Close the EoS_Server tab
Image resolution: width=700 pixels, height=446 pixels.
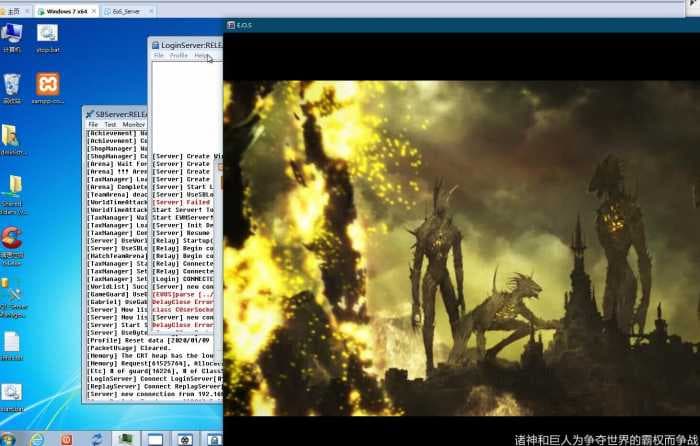coord(151,11)
